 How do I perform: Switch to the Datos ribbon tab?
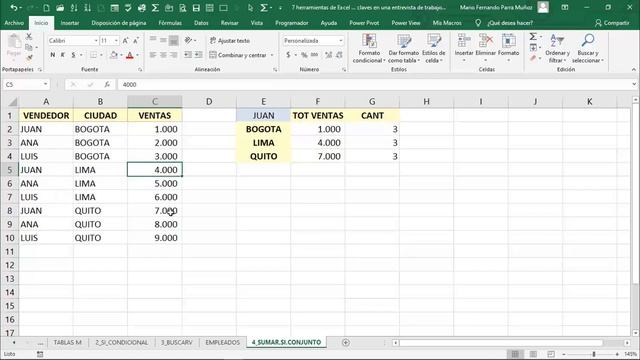coord(201,23)
